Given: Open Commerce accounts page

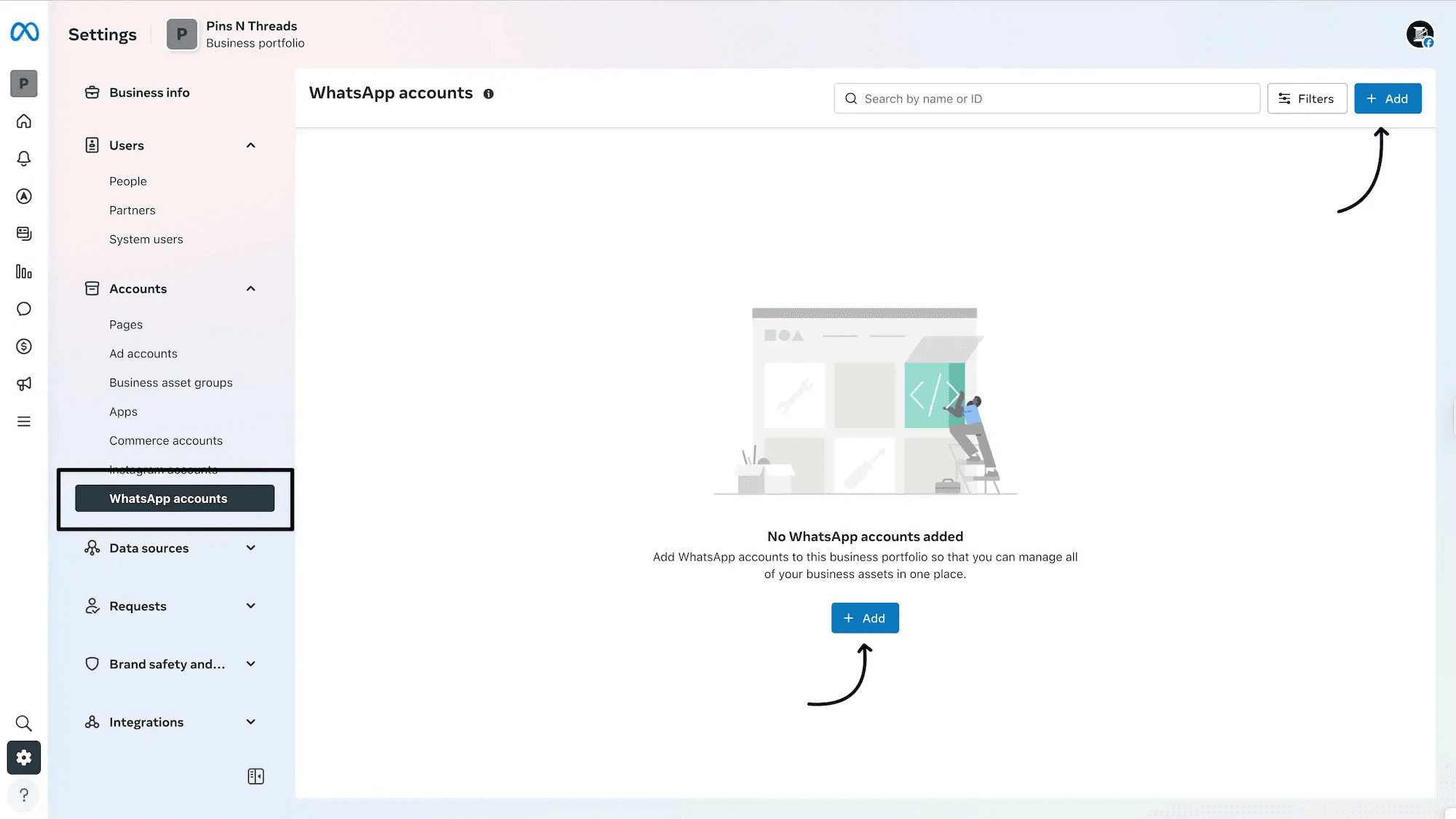Looking at the screenshot, I should point(166,441).
